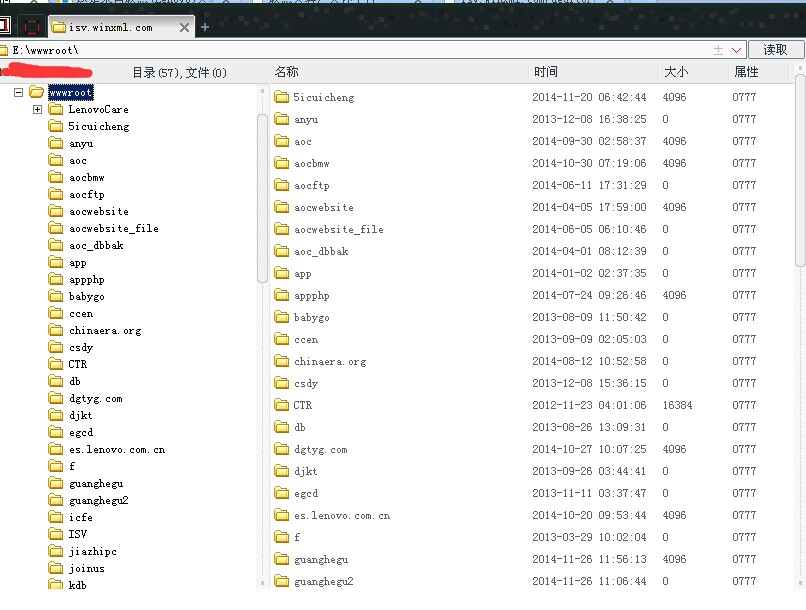The width and height of the screenshot is (806, 610).
Task: Select jiazhipc in the tree
Action: point(93,551)
